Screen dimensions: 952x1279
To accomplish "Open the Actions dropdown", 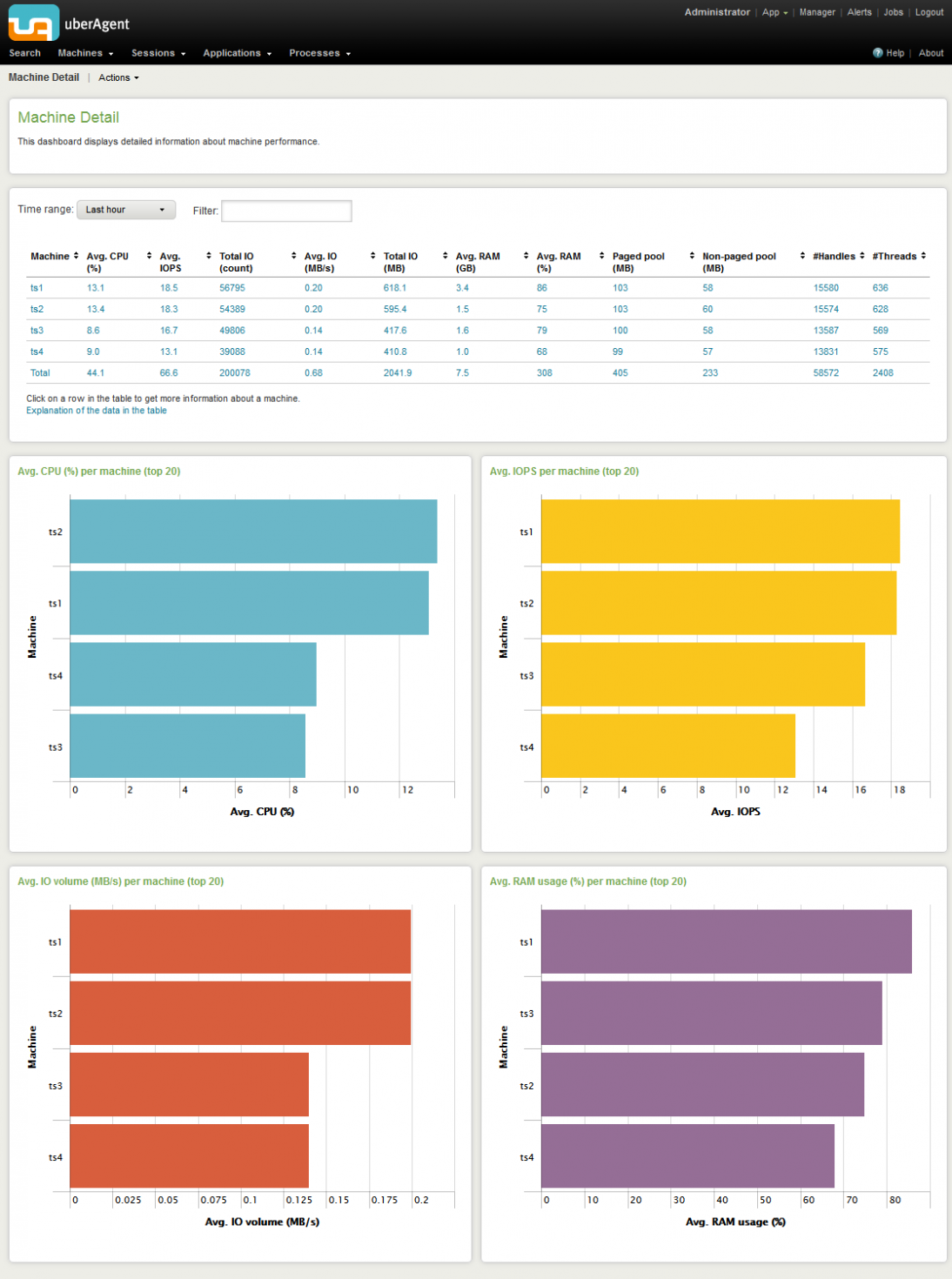I will point(117,77).
